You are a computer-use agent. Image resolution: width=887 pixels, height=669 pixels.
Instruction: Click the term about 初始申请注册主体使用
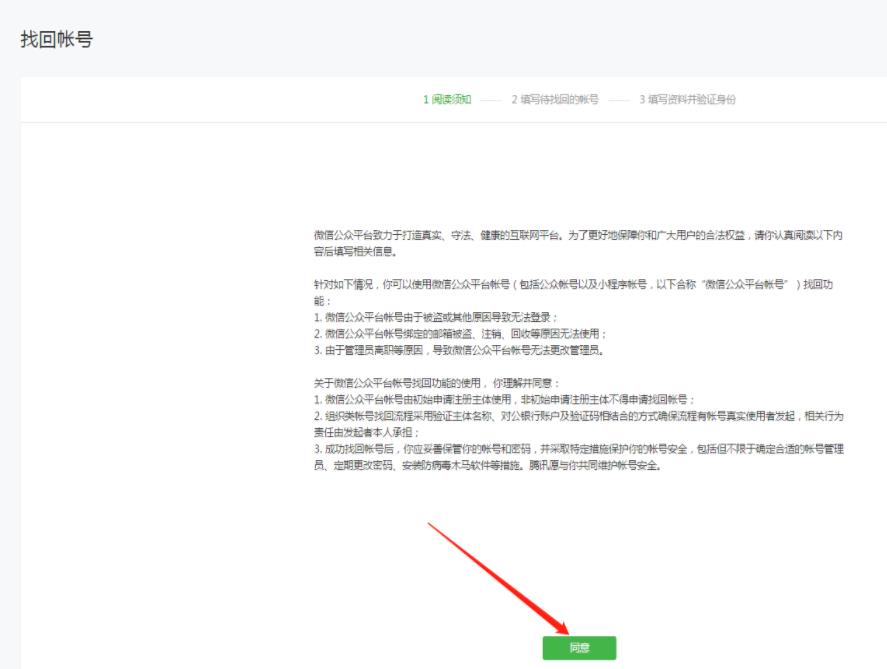[x=511, y=399]
